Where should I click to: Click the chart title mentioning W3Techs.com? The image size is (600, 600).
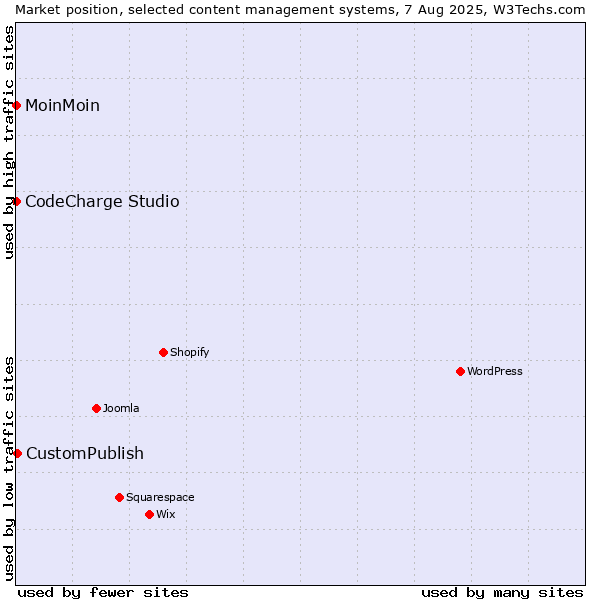pos(300,10)
